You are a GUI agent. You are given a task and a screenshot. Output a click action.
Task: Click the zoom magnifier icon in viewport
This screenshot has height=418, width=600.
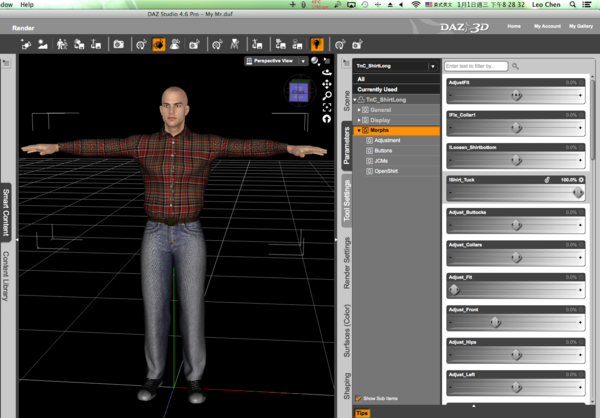(x=327, y=95)
